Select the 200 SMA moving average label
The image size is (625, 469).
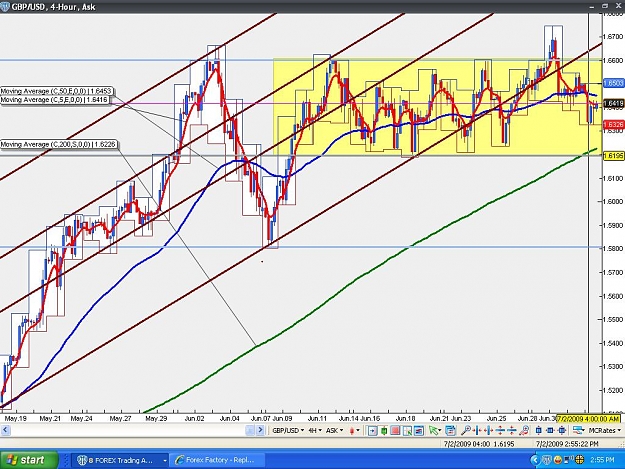[x=59, y=144]
